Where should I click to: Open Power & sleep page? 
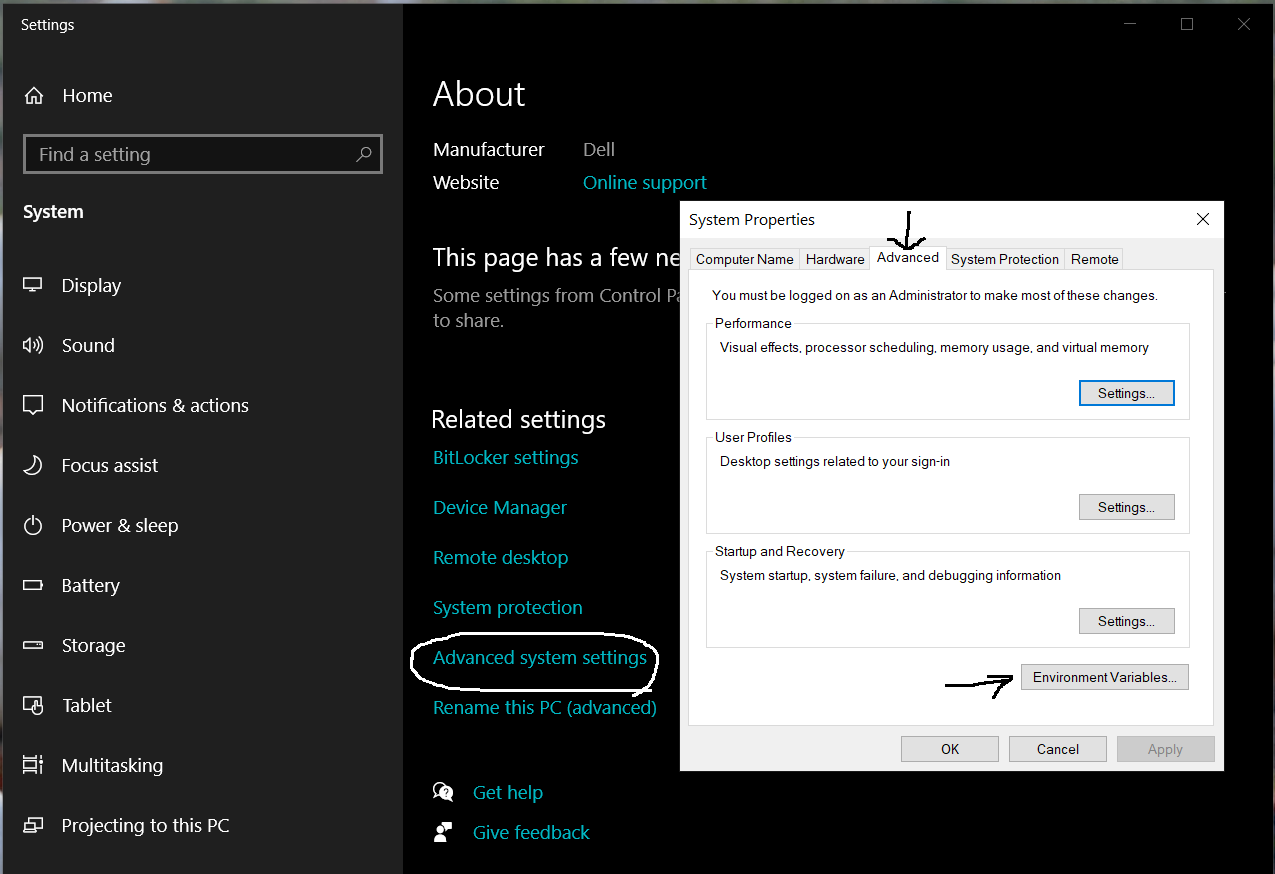point(120,525)
